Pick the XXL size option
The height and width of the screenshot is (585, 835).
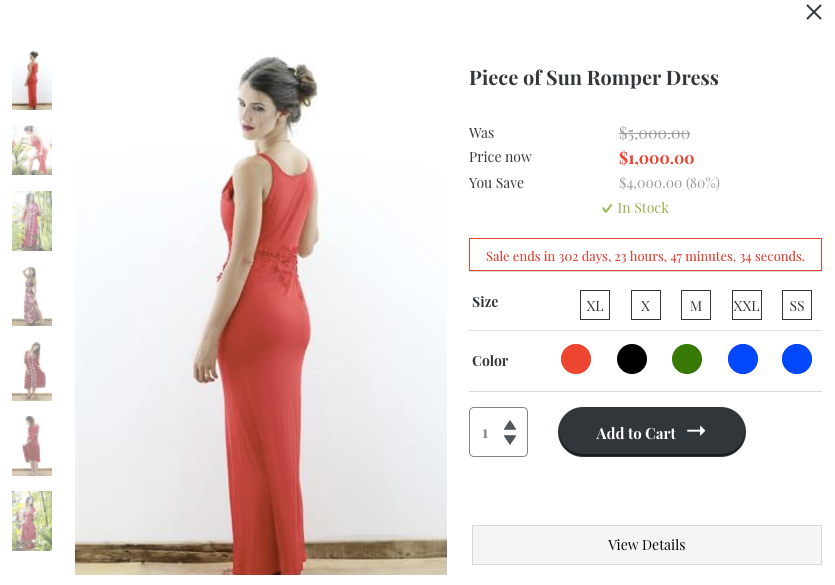(746, 305)
